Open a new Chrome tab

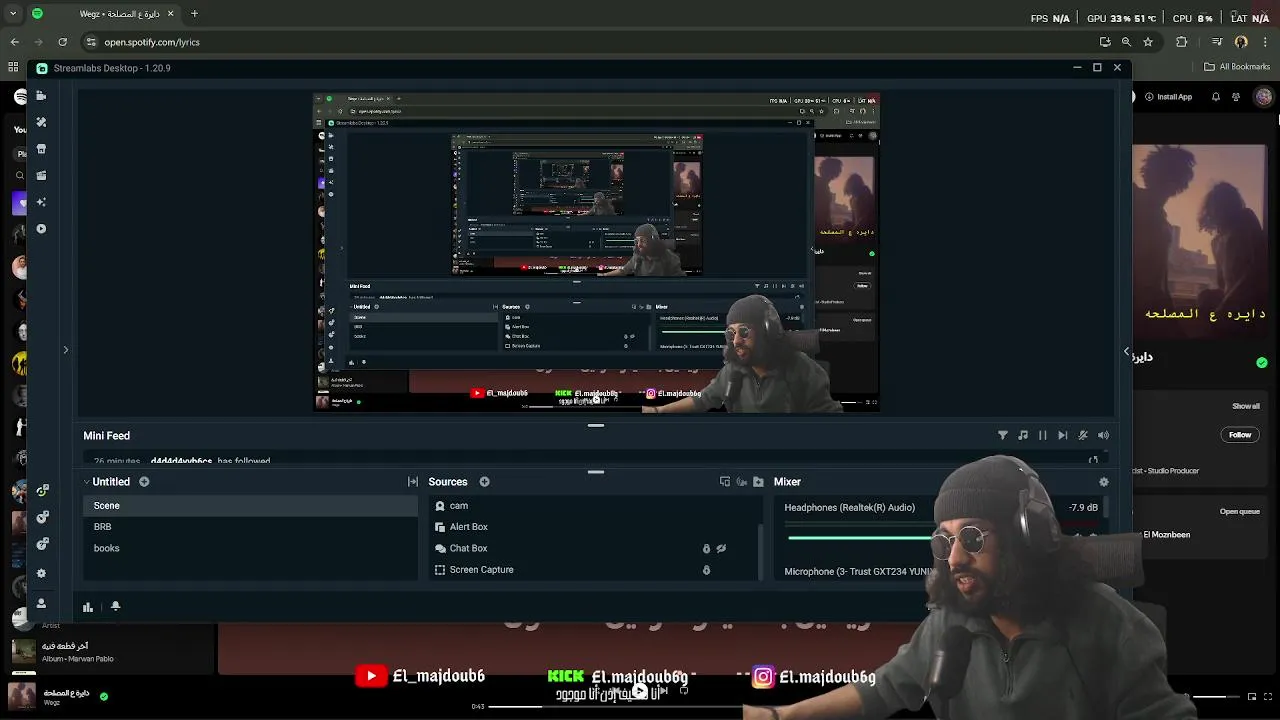pos(194,14)
